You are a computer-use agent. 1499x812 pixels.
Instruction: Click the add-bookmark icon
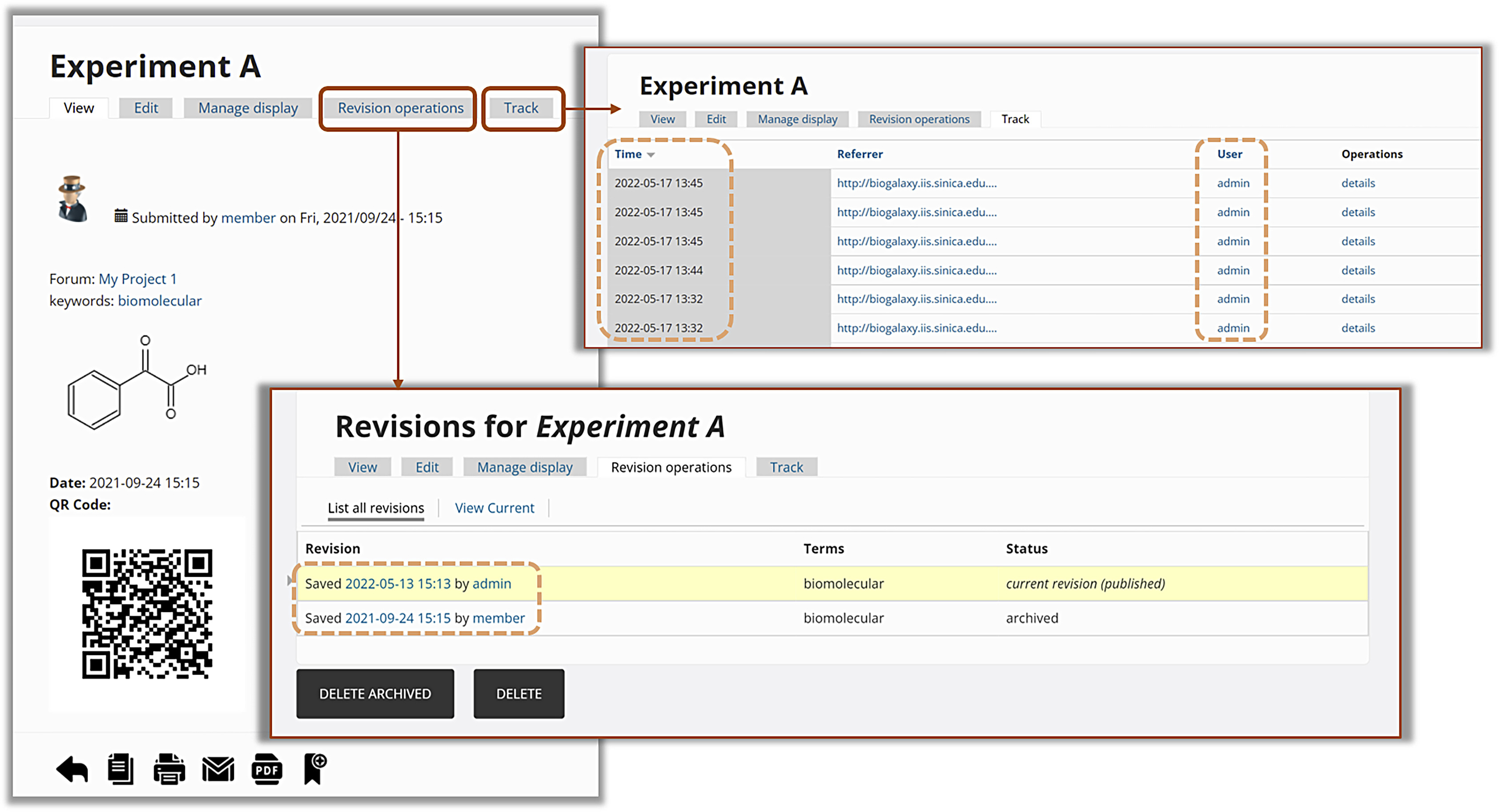point(315,769)
